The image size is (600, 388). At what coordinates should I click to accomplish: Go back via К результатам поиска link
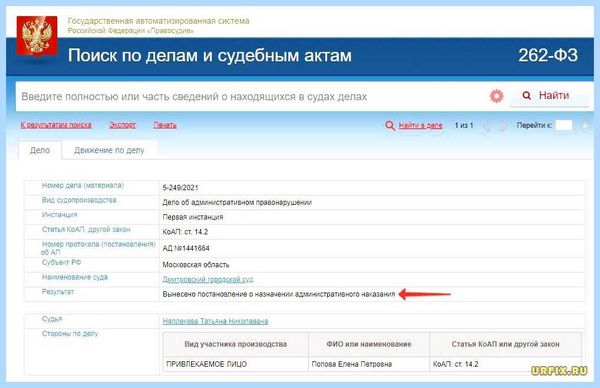click(x=56, y=125)
